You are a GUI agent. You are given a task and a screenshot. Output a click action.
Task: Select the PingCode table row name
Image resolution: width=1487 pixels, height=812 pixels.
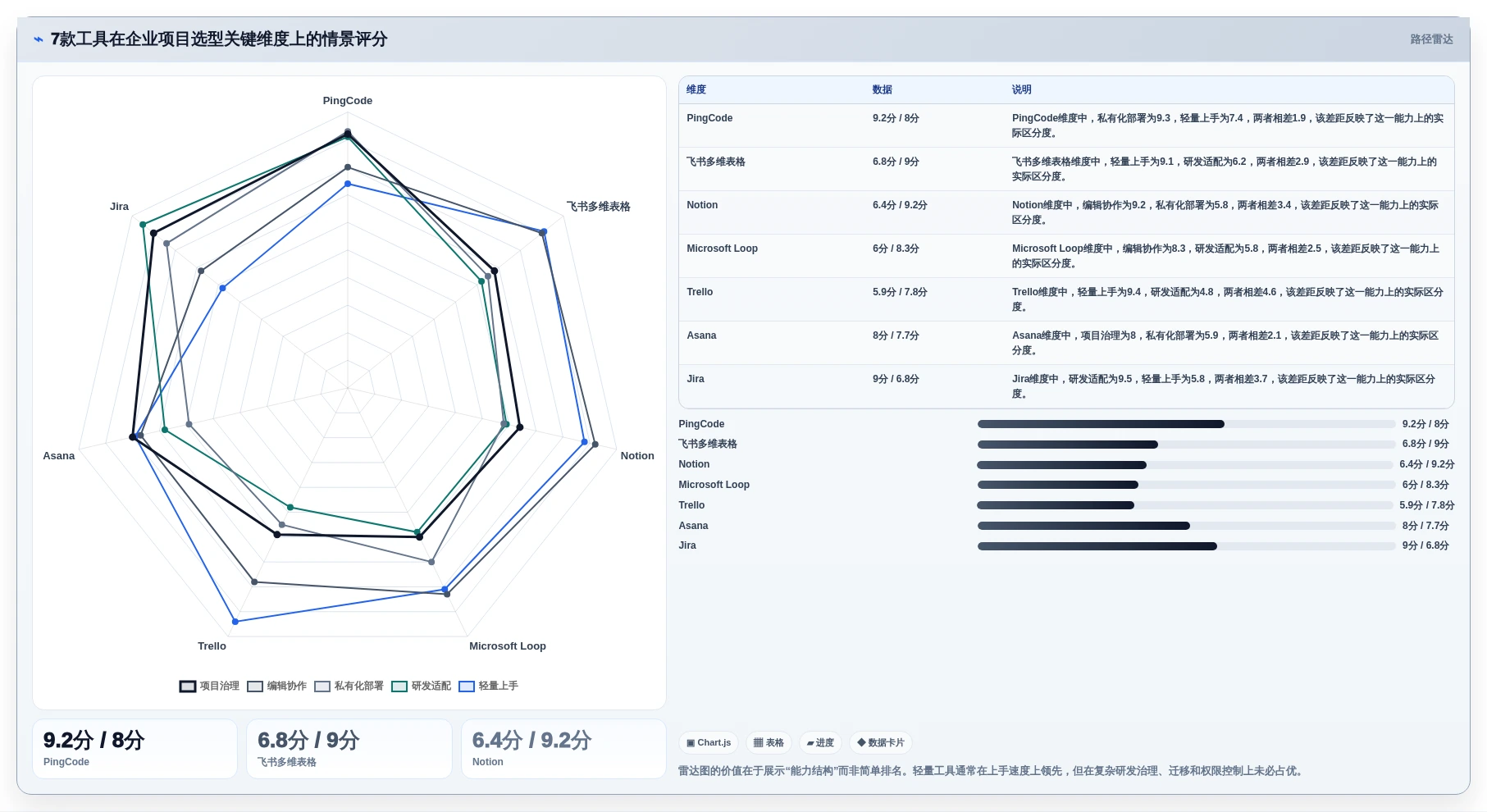(709, 118)
